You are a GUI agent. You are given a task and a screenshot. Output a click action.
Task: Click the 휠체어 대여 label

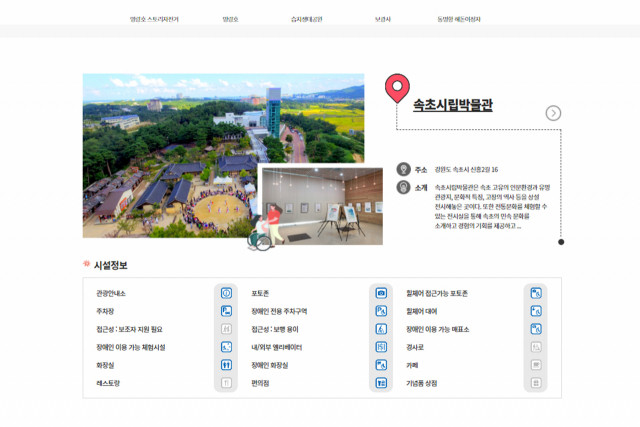[421, 311]
